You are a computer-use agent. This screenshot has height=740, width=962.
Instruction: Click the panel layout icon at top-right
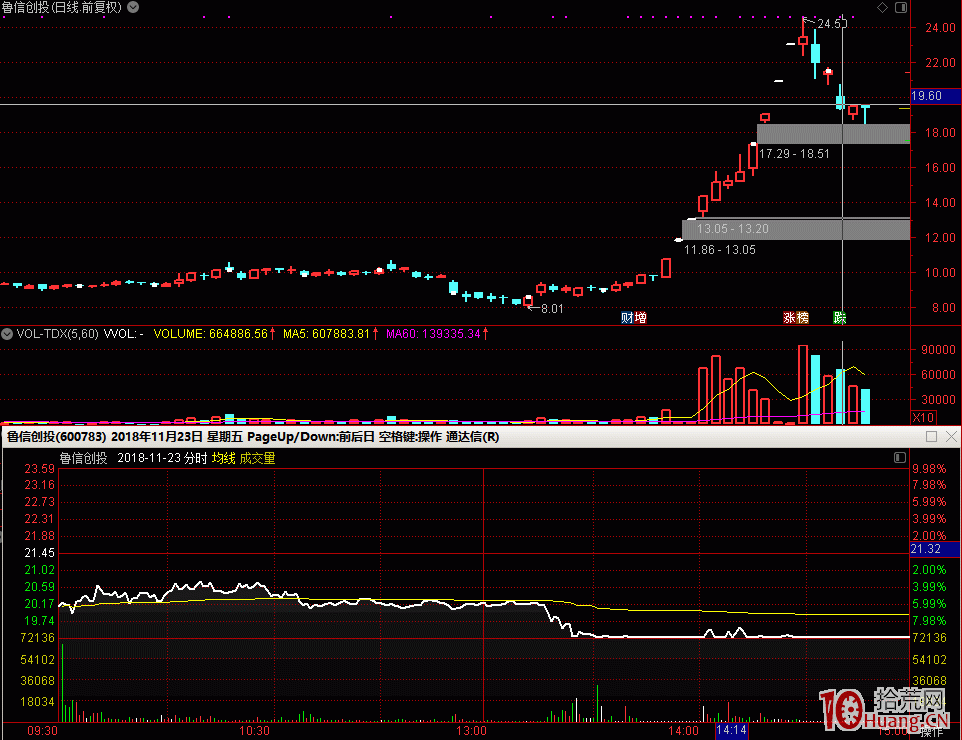point(899,7)
